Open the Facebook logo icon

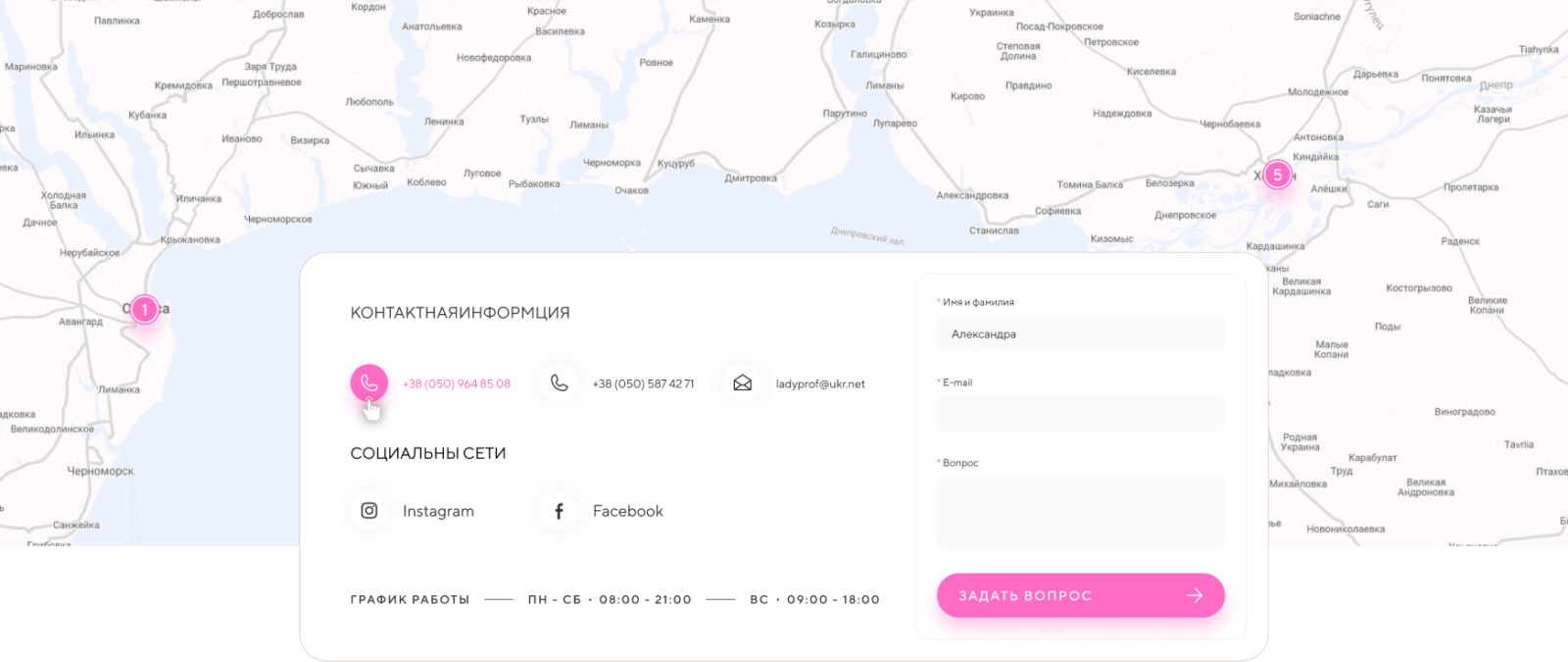coord(559,511)
